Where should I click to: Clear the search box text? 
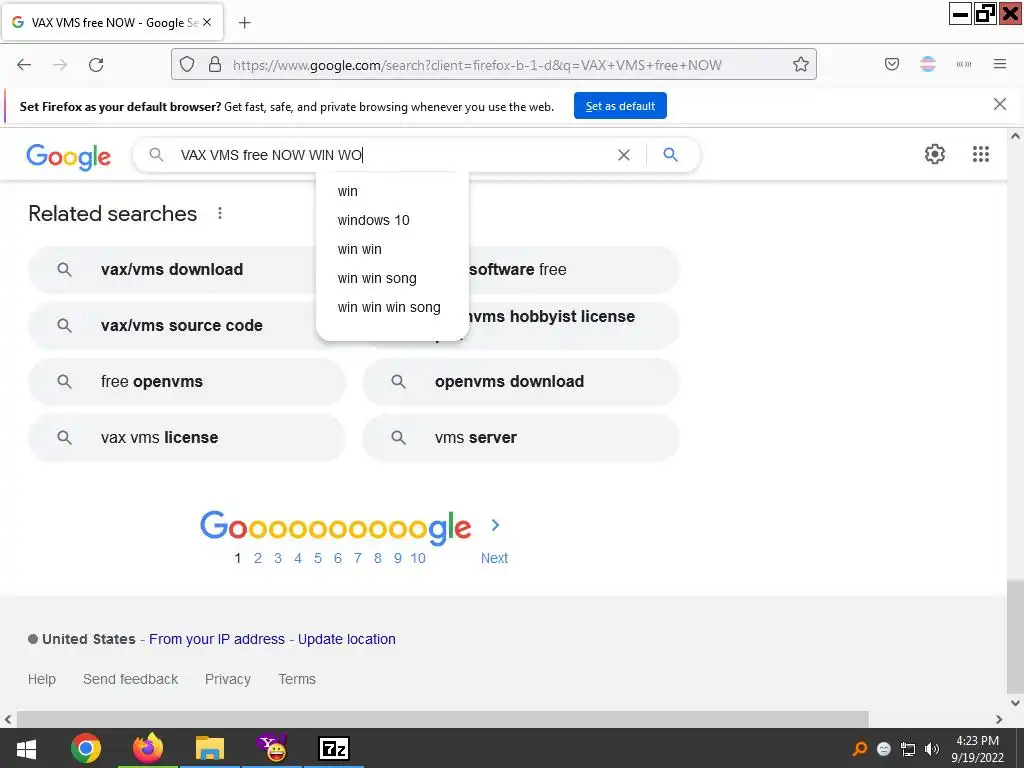pos(624,155)
